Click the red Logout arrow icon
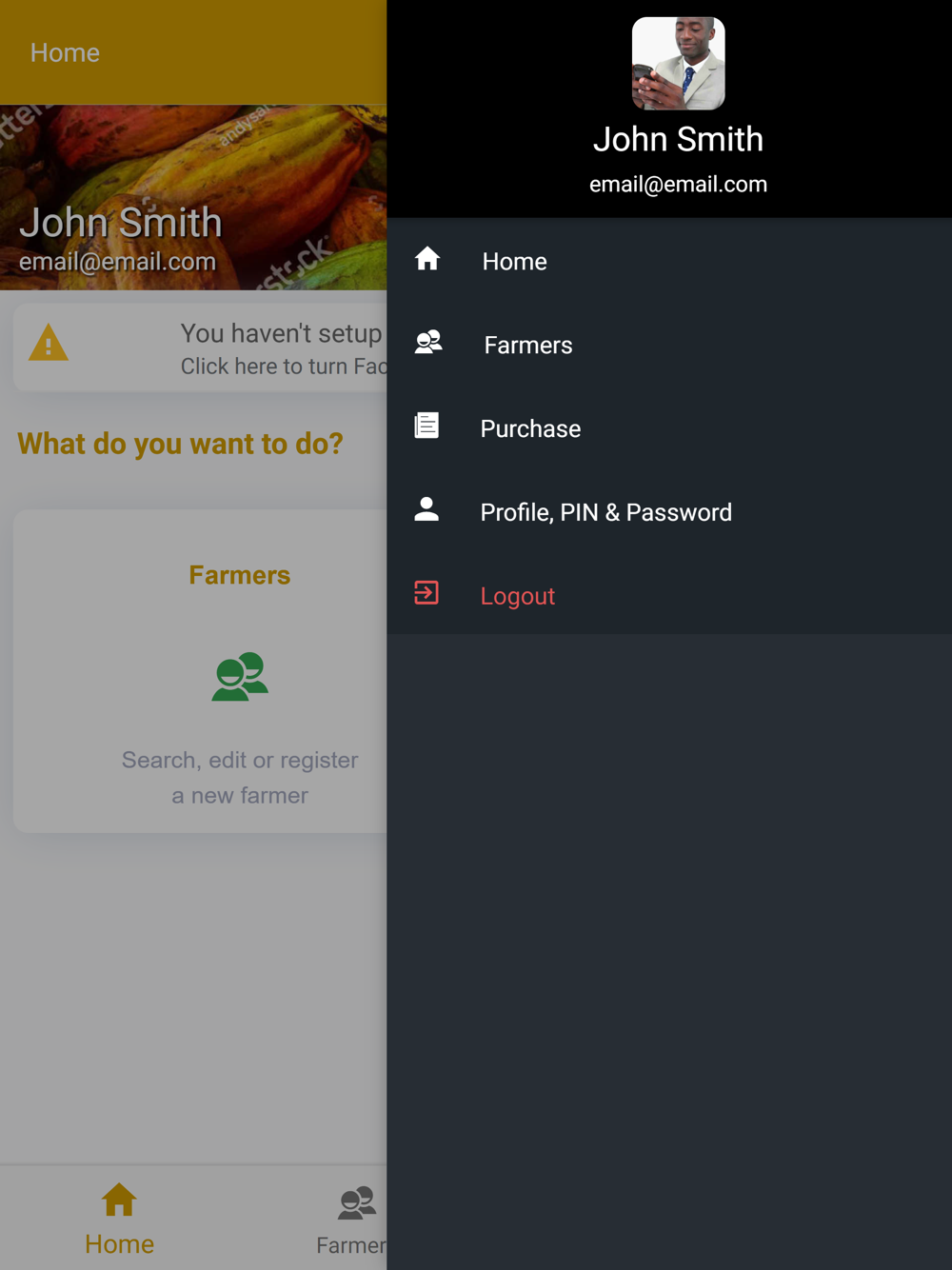 (x=426, y=593)
